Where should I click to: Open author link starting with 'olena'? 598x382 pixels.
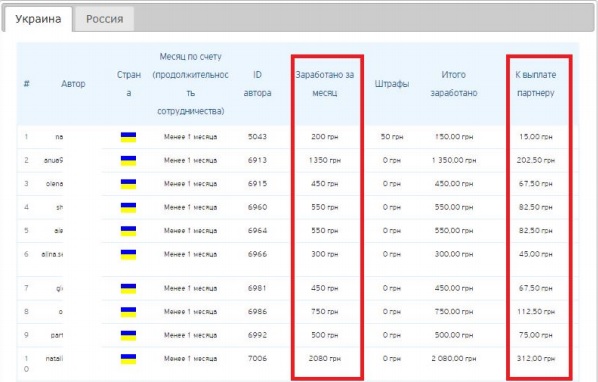[x=55, y=184]
